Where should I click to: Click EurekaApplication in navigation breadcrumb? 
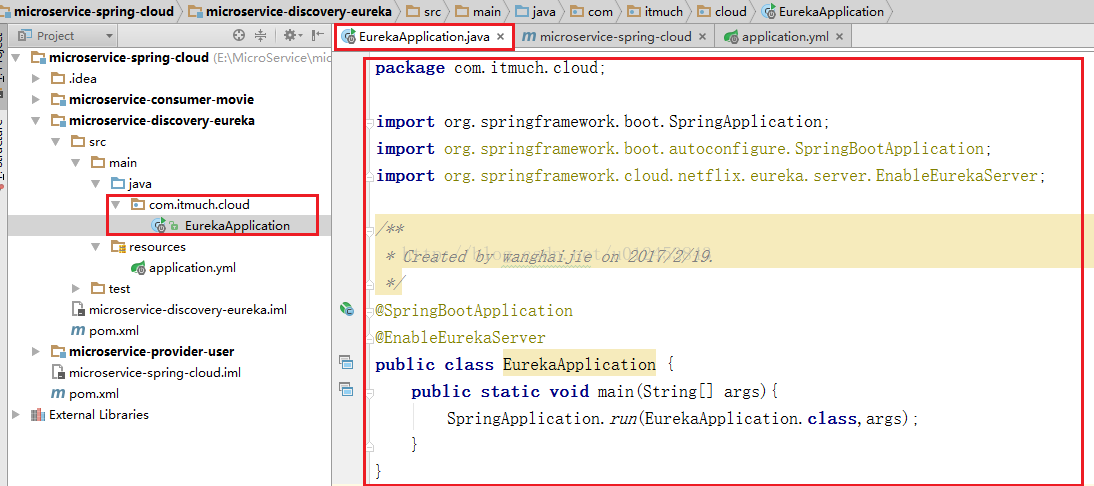click(x=833, y=11)
